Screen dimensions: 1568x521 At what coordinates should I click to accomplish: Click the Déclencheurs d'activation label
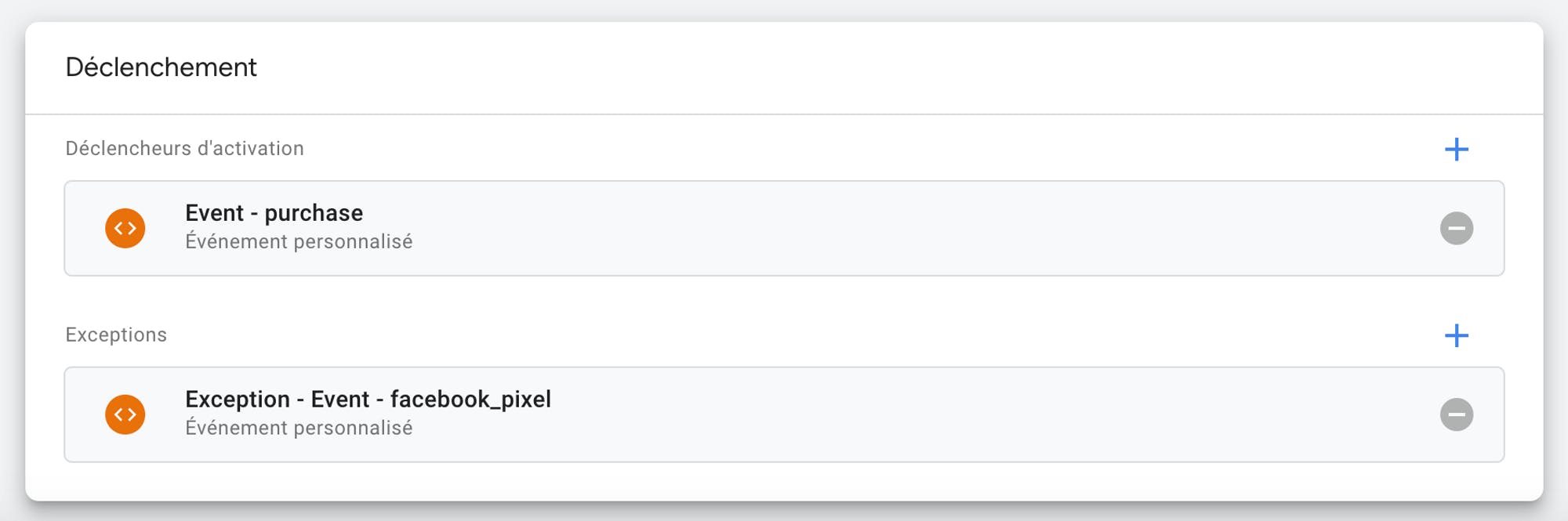[x=184, y=148]
